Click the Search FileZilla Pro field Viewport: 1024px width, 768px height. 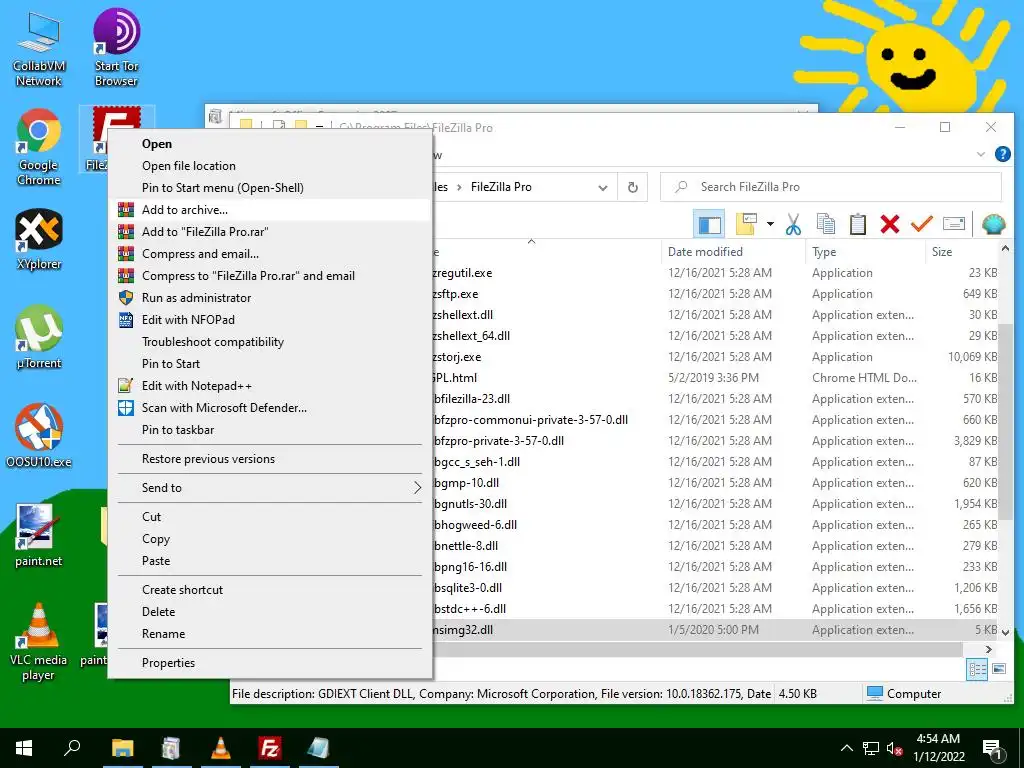click(x=831, y=187)
